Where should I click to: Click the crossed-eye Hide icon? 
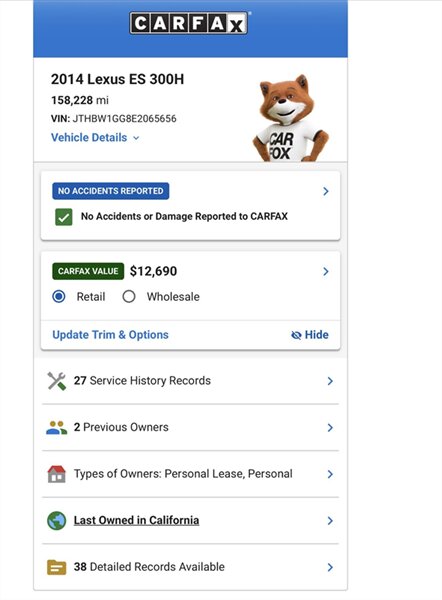pos(296,335)
